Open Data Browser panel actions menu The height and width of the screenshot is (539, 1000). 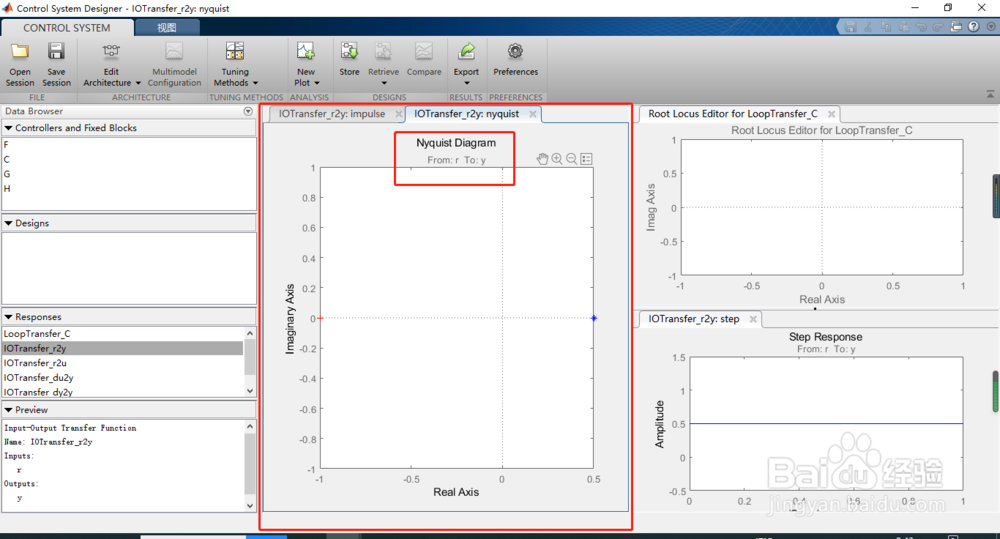[x=248, y=111]
